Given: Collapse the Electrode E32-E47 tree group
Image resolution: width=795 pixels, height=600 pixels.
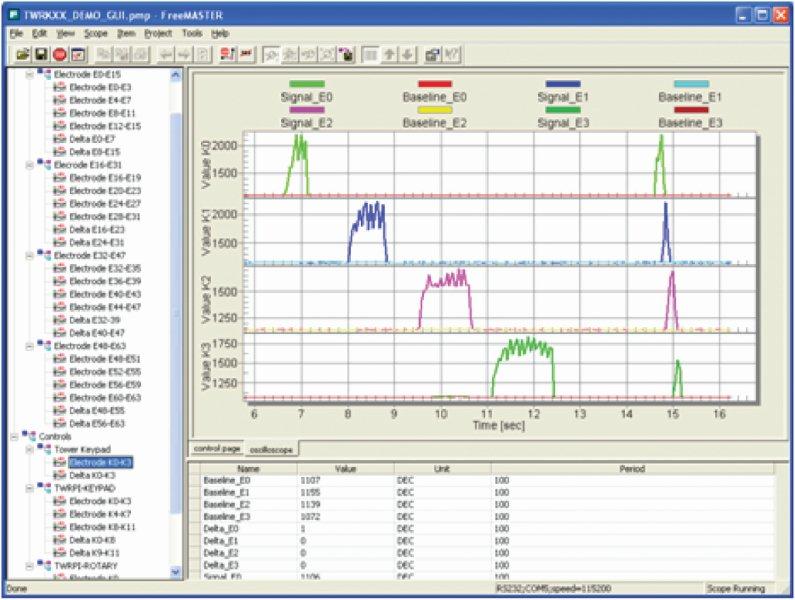Looking at the screenshot, I should click(28, 254).
